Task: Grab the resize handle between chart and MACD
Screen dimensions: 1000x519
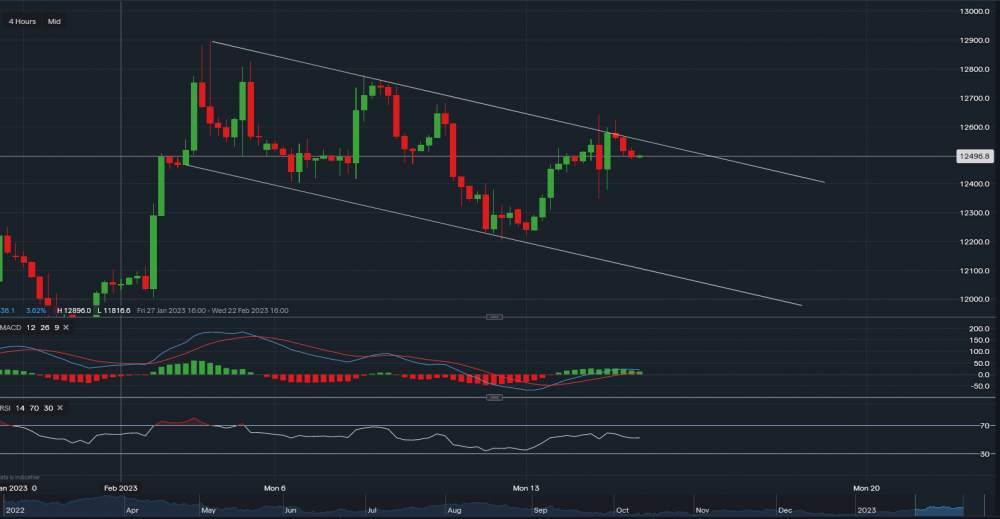Action: point(493,317)
